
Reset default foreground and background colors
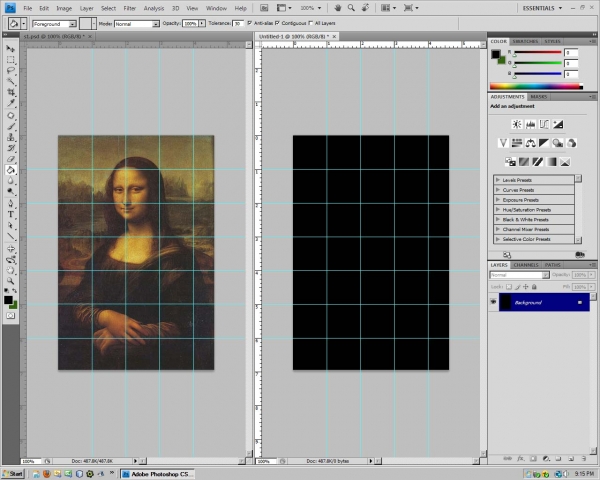(x=7, y=291)
